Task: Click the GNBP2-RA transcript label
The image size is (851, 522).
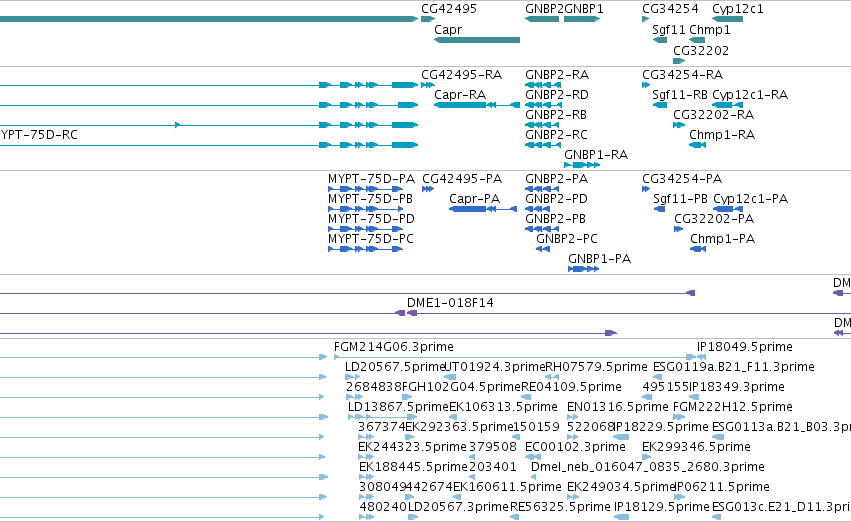Action: pos(557,75)
